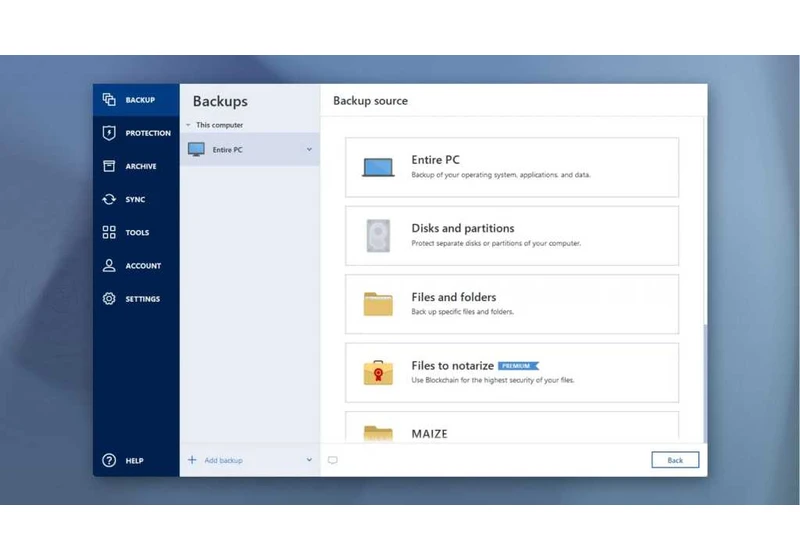Click the Tools grid icon
The width and height of the screenshot is (800, 560).
(109, 232)
